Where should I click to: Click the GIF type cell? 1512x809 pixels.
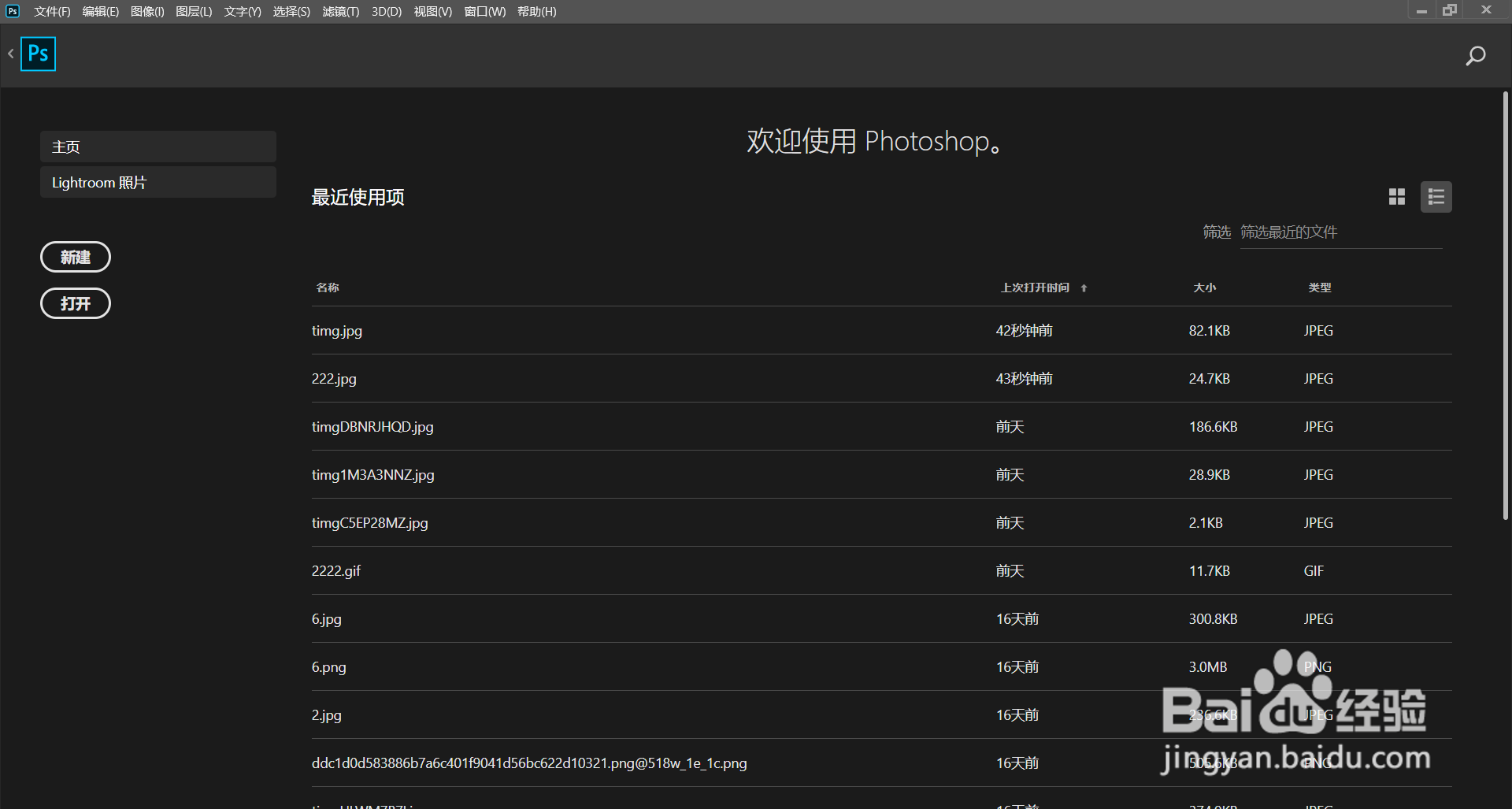[x=1314, y=571]
